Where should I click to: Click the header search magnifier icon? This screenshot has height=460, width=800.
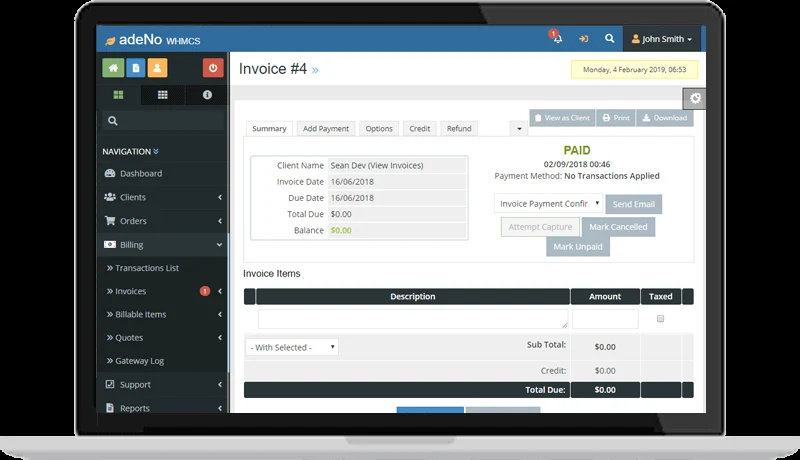(x=609, y=38)
